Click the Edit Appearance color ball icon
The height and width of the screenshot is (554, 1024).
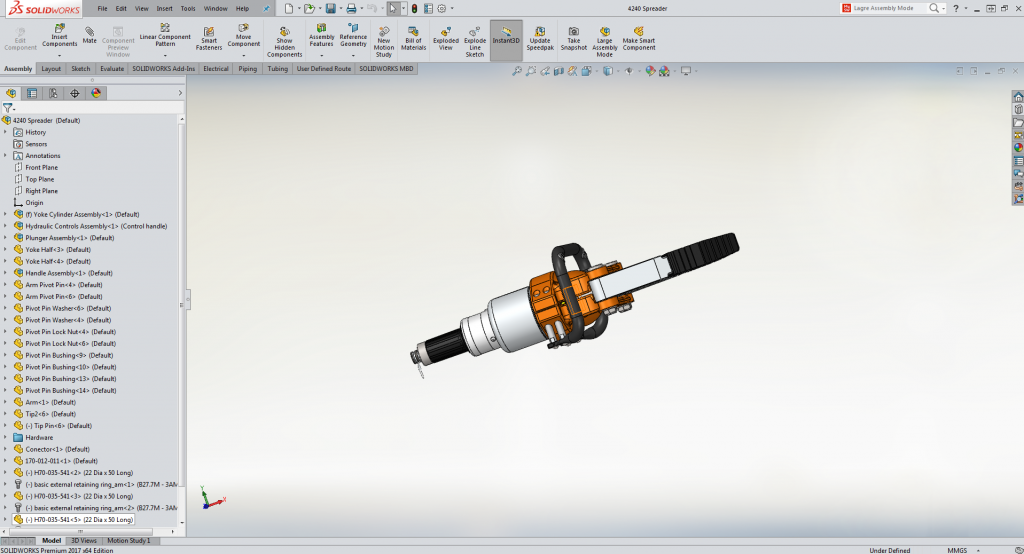[650, 71]
